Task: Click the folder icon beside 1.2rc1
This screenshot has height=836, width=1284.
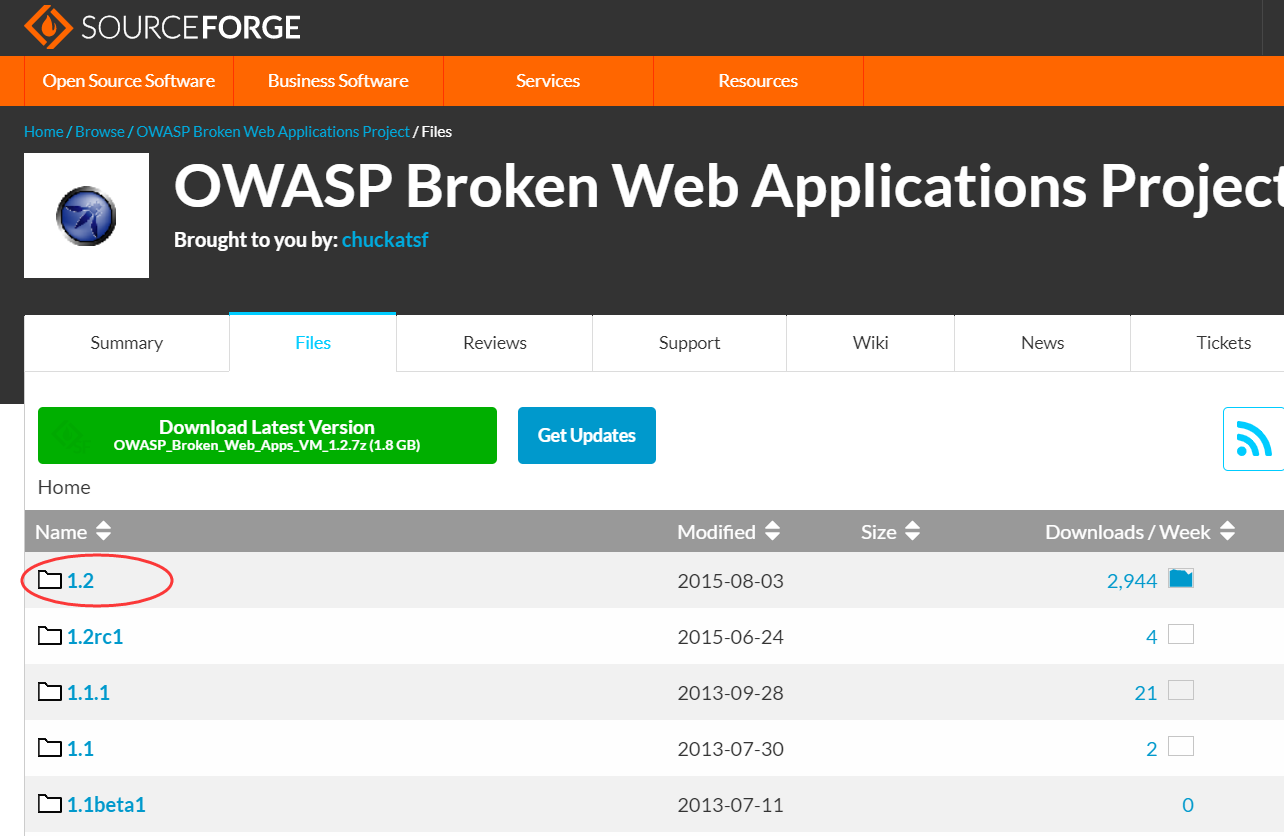Action: tap(49, 635)
